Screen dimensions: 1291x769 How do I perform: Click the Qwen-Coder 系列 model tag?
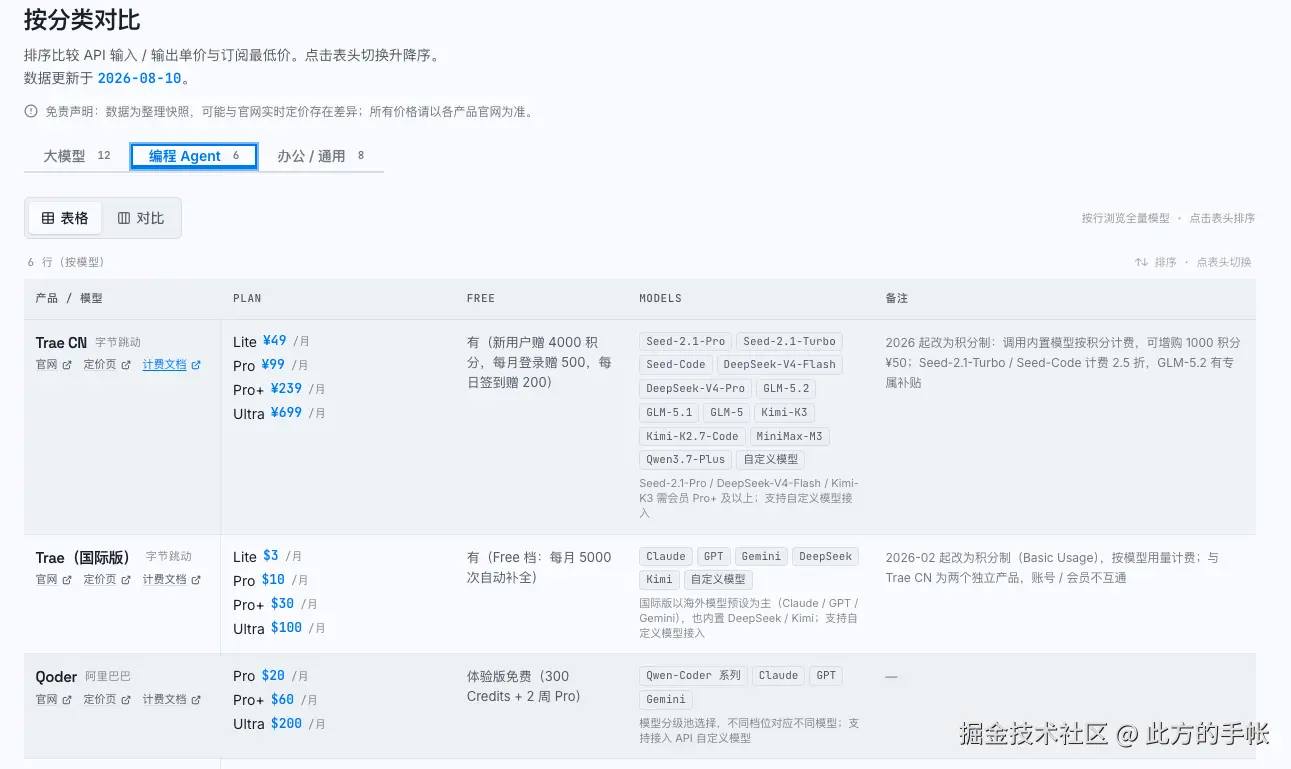(x=694, y=675)
